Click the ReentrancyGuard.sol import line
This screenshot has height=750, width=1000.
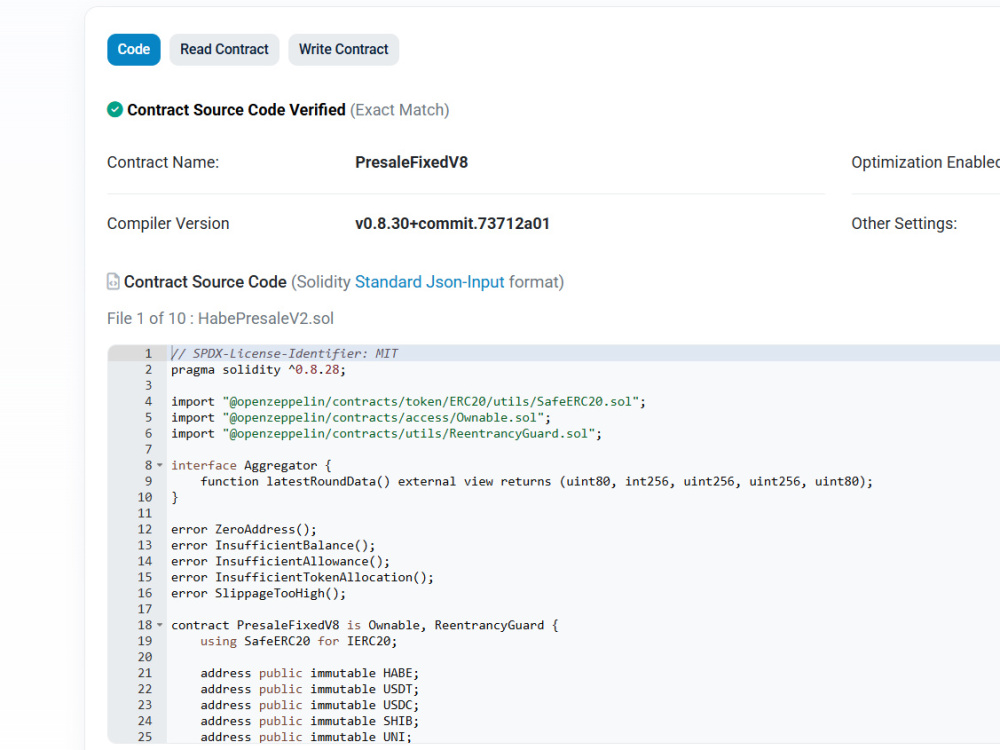(386, 434)
